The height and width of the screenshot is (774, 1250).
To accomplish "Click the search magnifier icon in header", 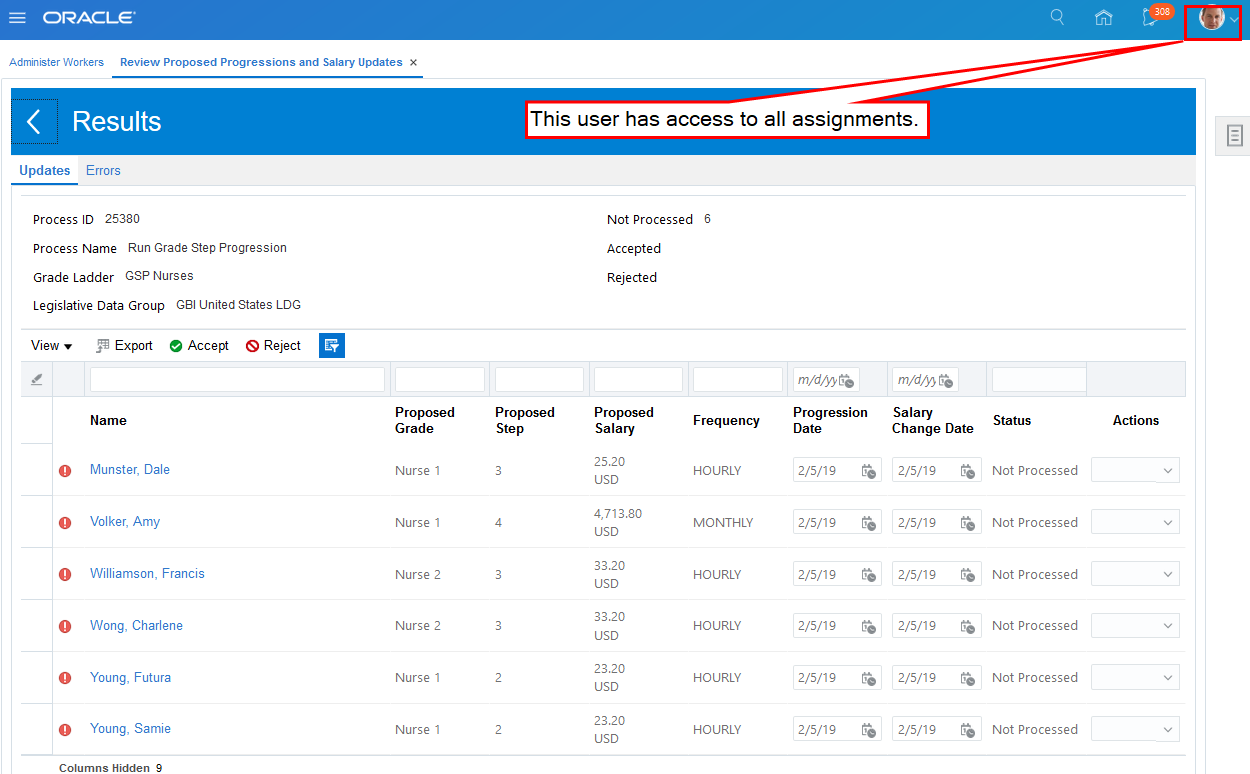I will point(1057,17).
